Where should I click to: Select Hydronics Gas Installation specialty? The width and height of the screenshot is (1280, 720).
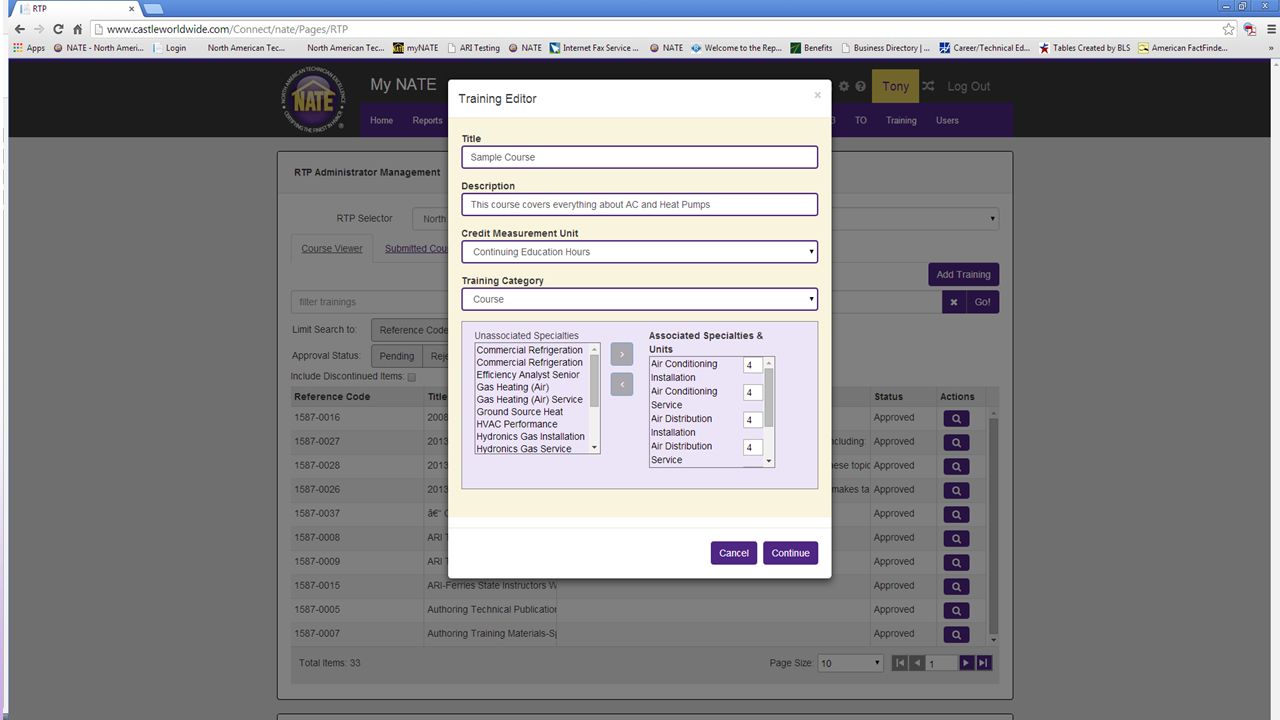click(x=531, y=437)
